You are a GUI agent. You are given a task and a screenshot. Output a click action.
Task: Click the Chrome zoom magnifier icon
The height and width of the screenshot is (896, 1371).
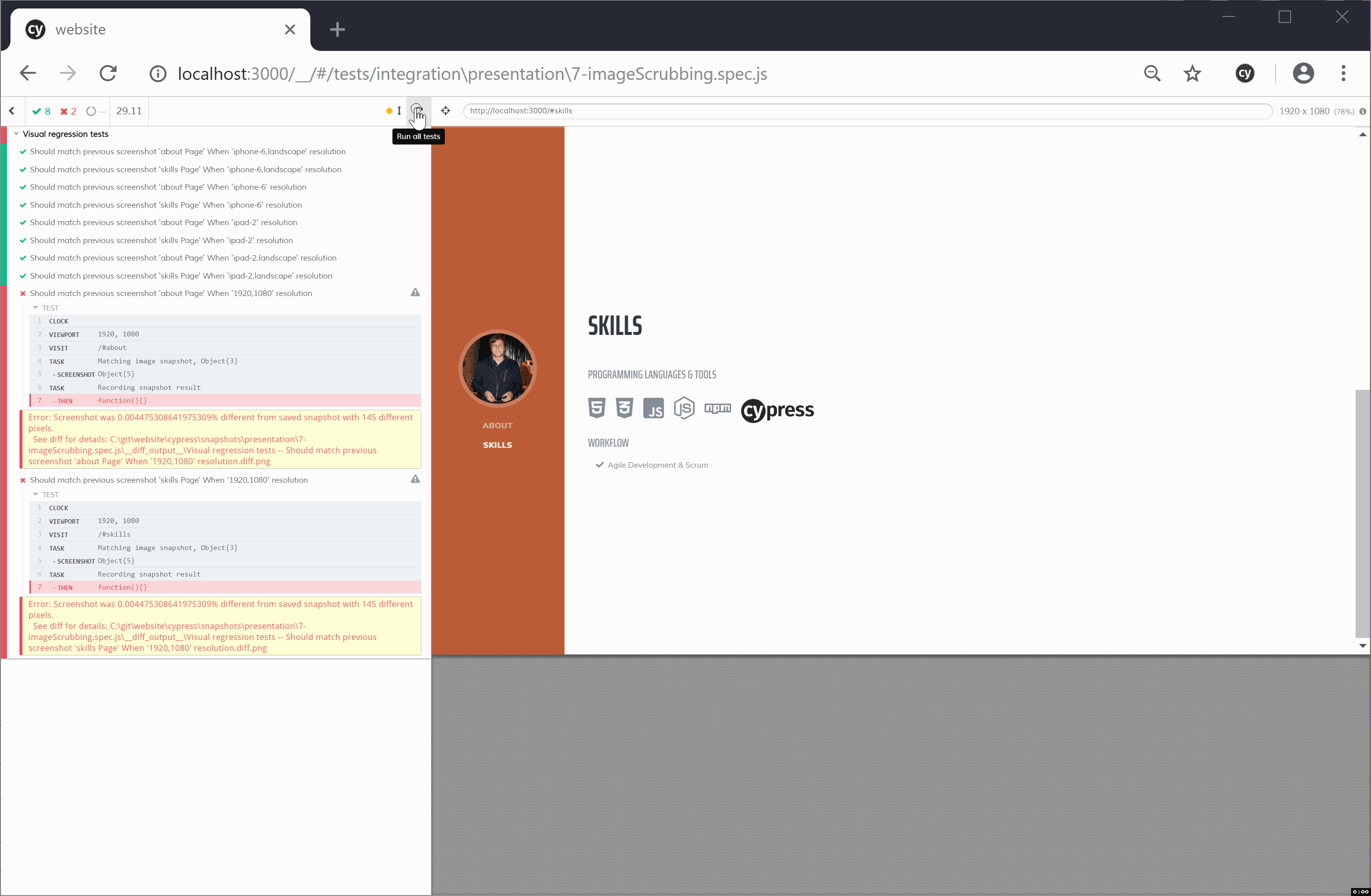[1152, 73]
